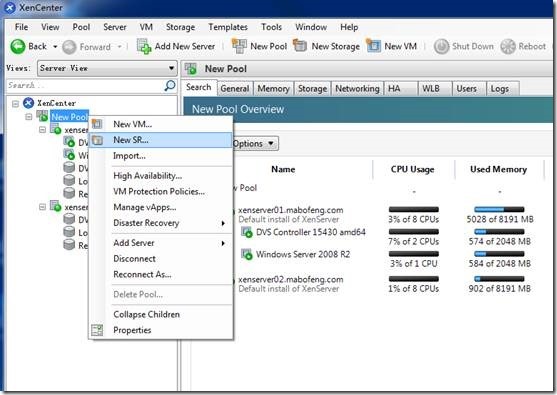Viewport: 557px width, 395px height.
Task: Click the 3% of 8 CPUs usage bar
Action: tap(413, 210)
